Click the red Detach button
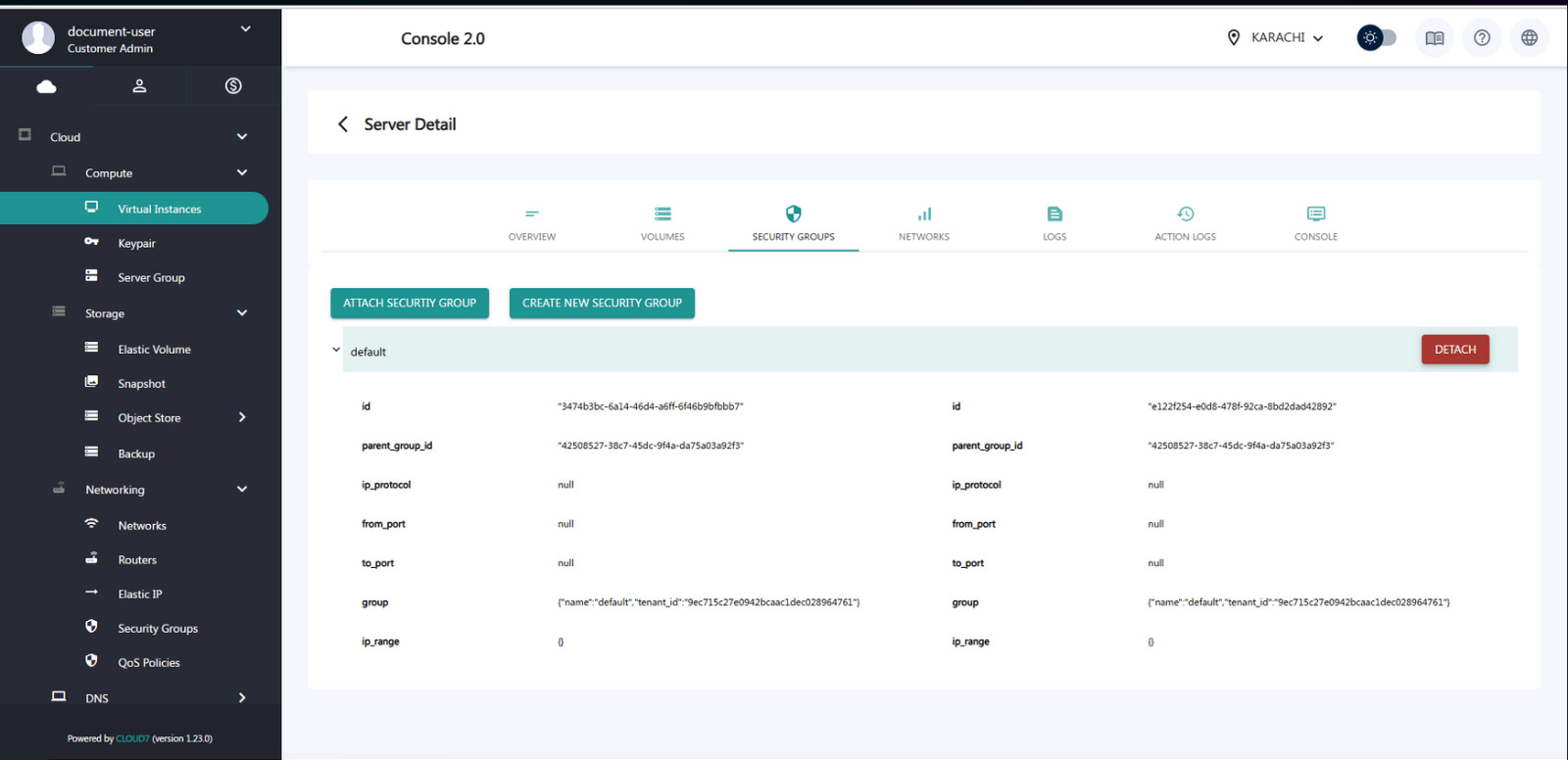 coord(1454,350)
